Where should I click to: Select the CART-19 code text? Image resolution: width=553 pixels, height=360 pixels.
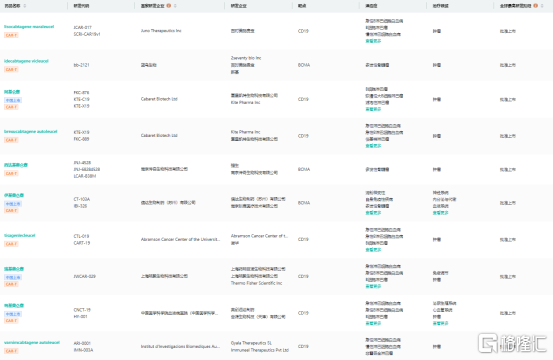[82, 243]
